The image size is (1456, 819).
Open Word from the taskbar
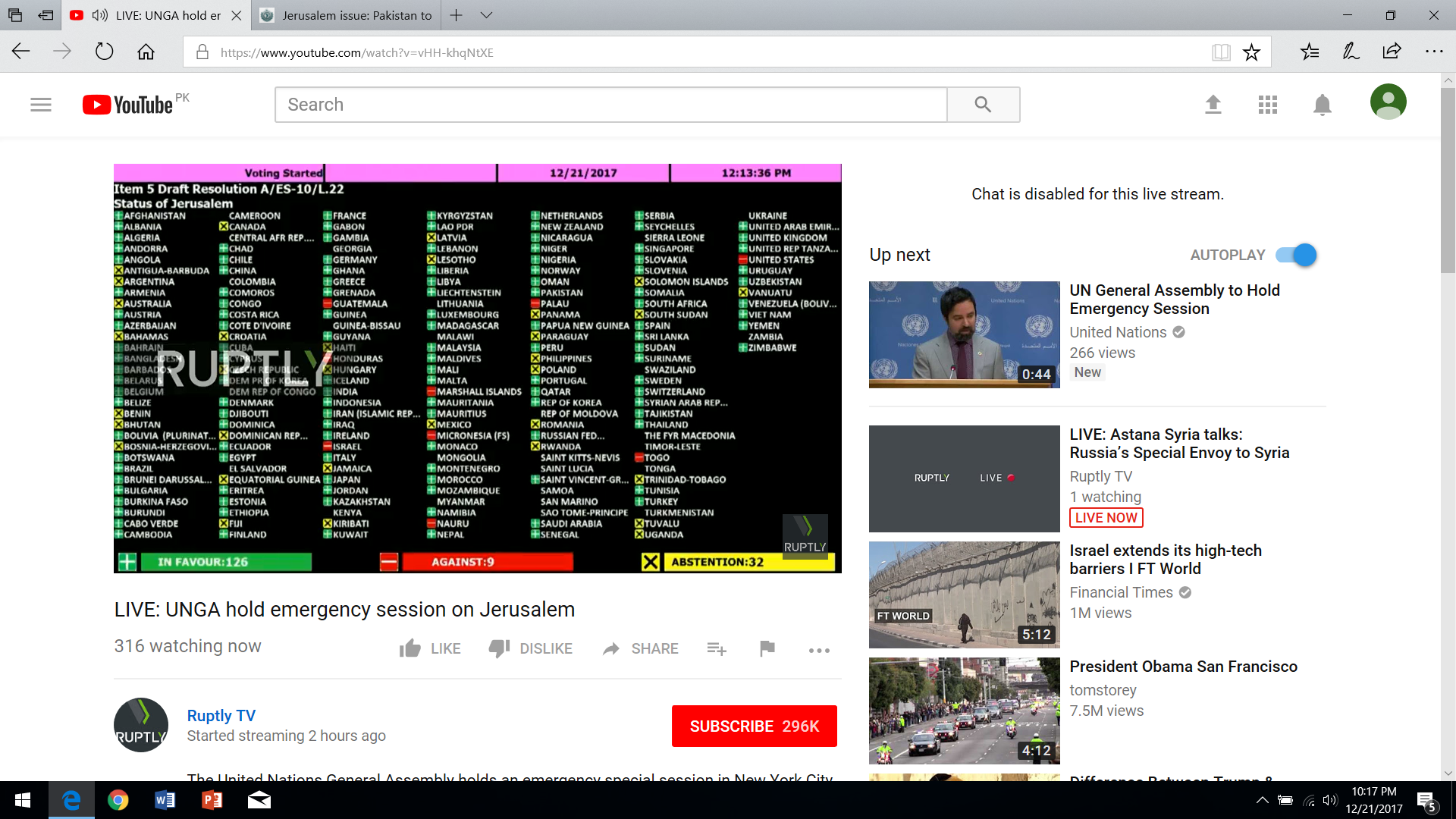point(165,800)
